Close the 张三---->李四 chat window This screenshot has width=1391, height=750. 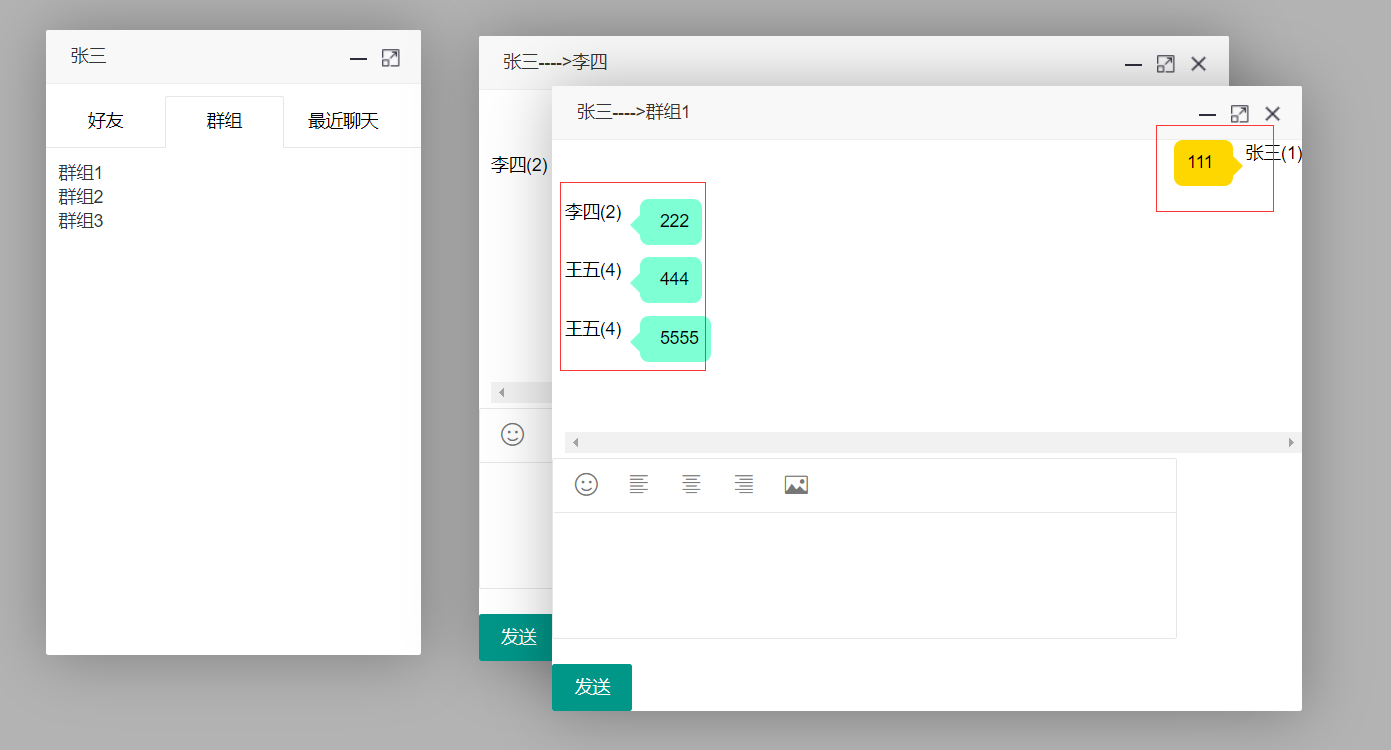1198,64
